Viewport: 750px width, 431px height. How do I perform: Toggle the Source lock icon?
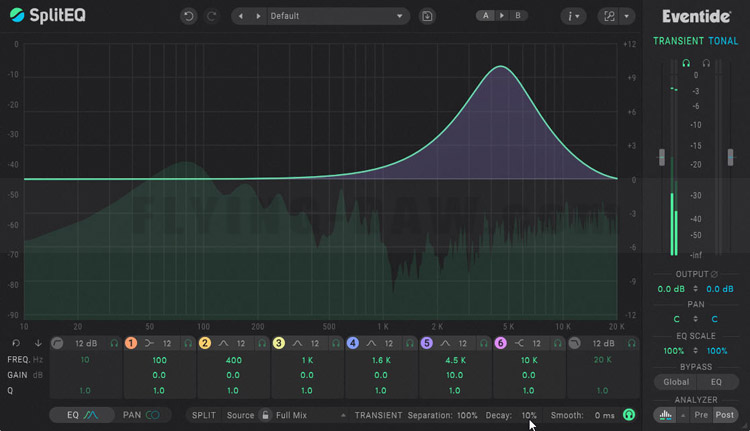point(265,415)
